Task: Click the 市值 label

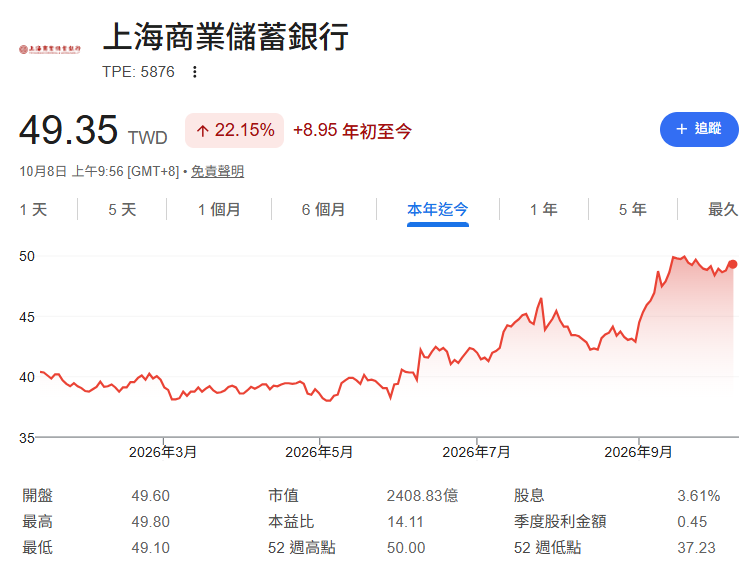Action: [x=283, y=496]
